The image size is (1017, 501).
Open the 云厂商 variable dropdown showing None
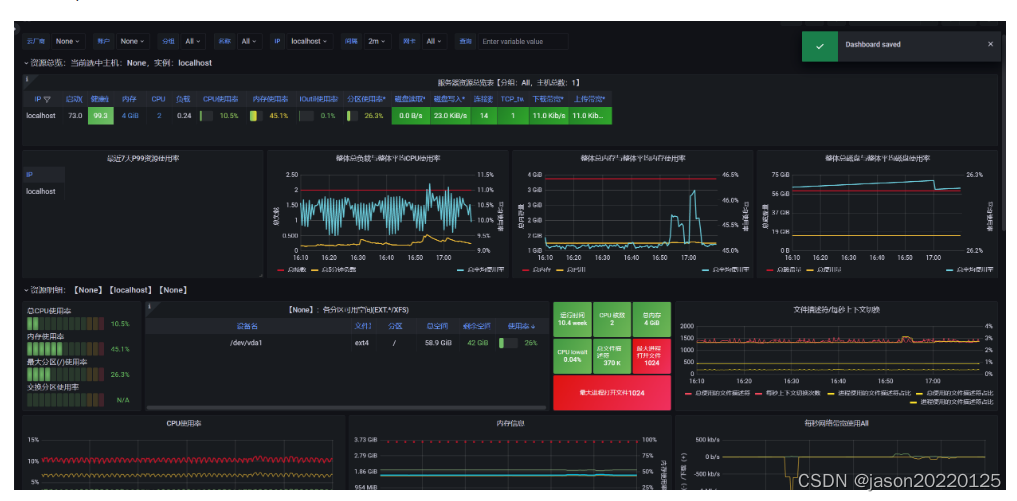point(68,41)
